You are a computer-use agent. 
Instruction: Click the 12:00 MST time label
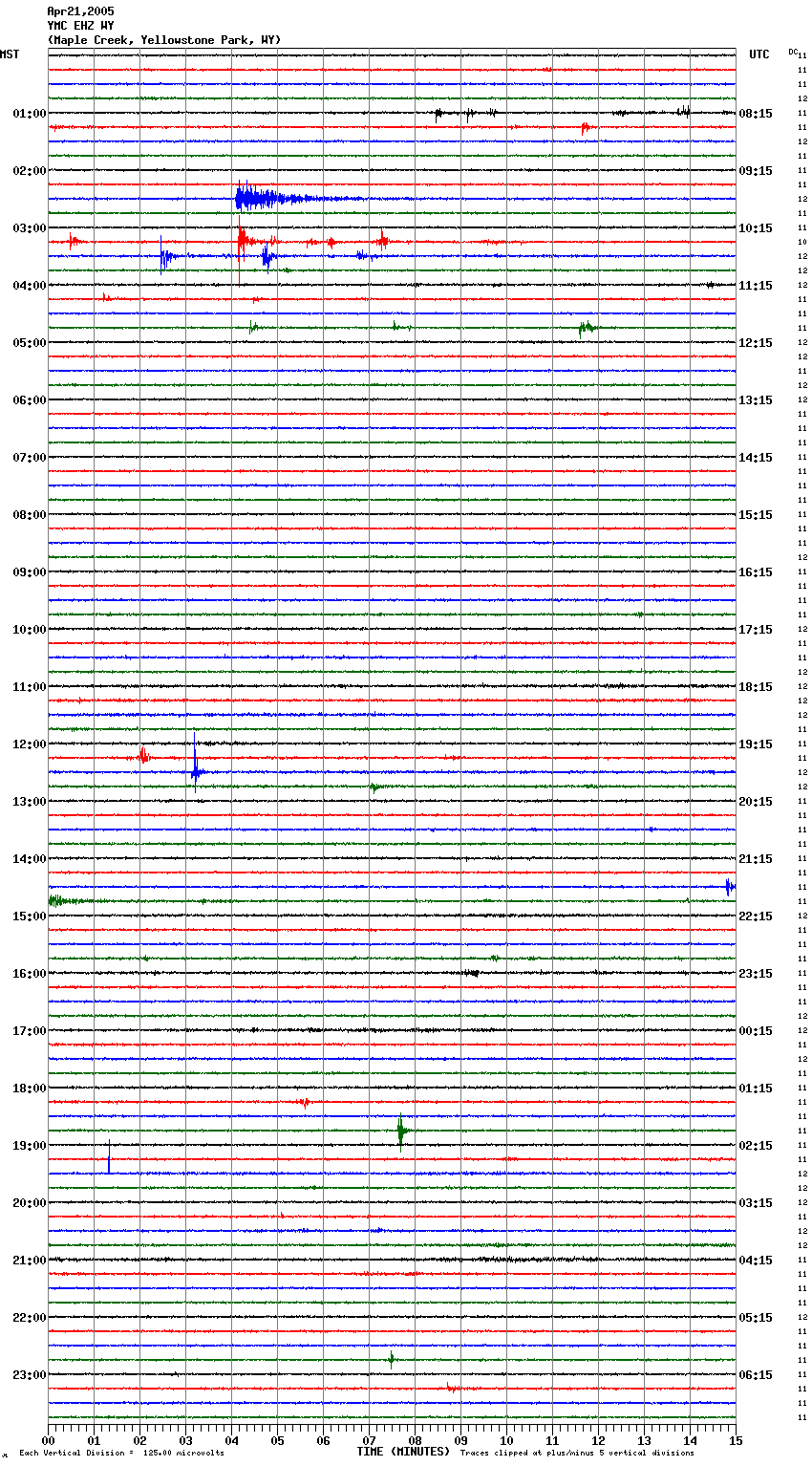click(x=29, y=744)
